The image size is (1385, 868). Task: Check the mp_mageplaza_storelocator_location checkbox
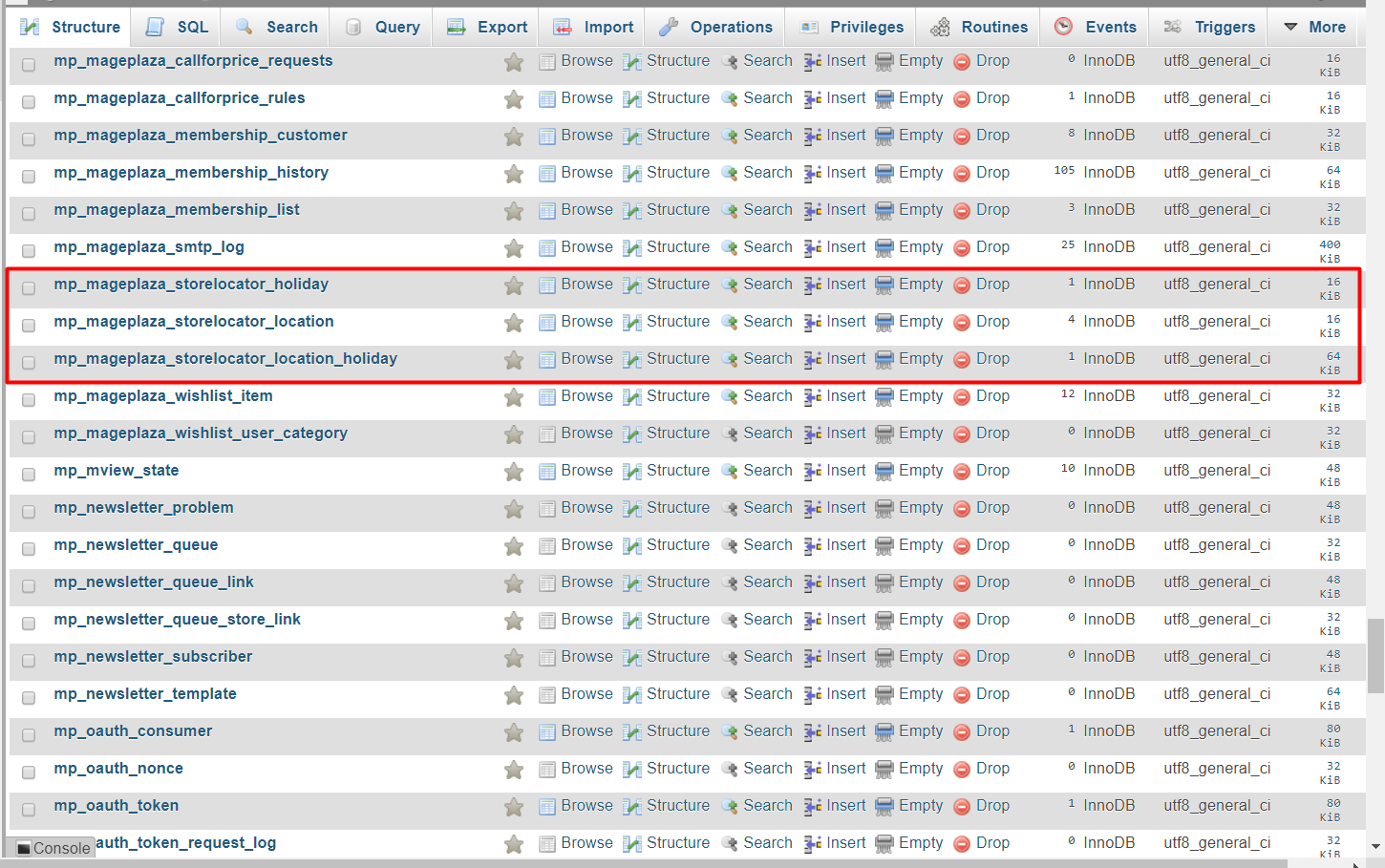click(29, 326)
